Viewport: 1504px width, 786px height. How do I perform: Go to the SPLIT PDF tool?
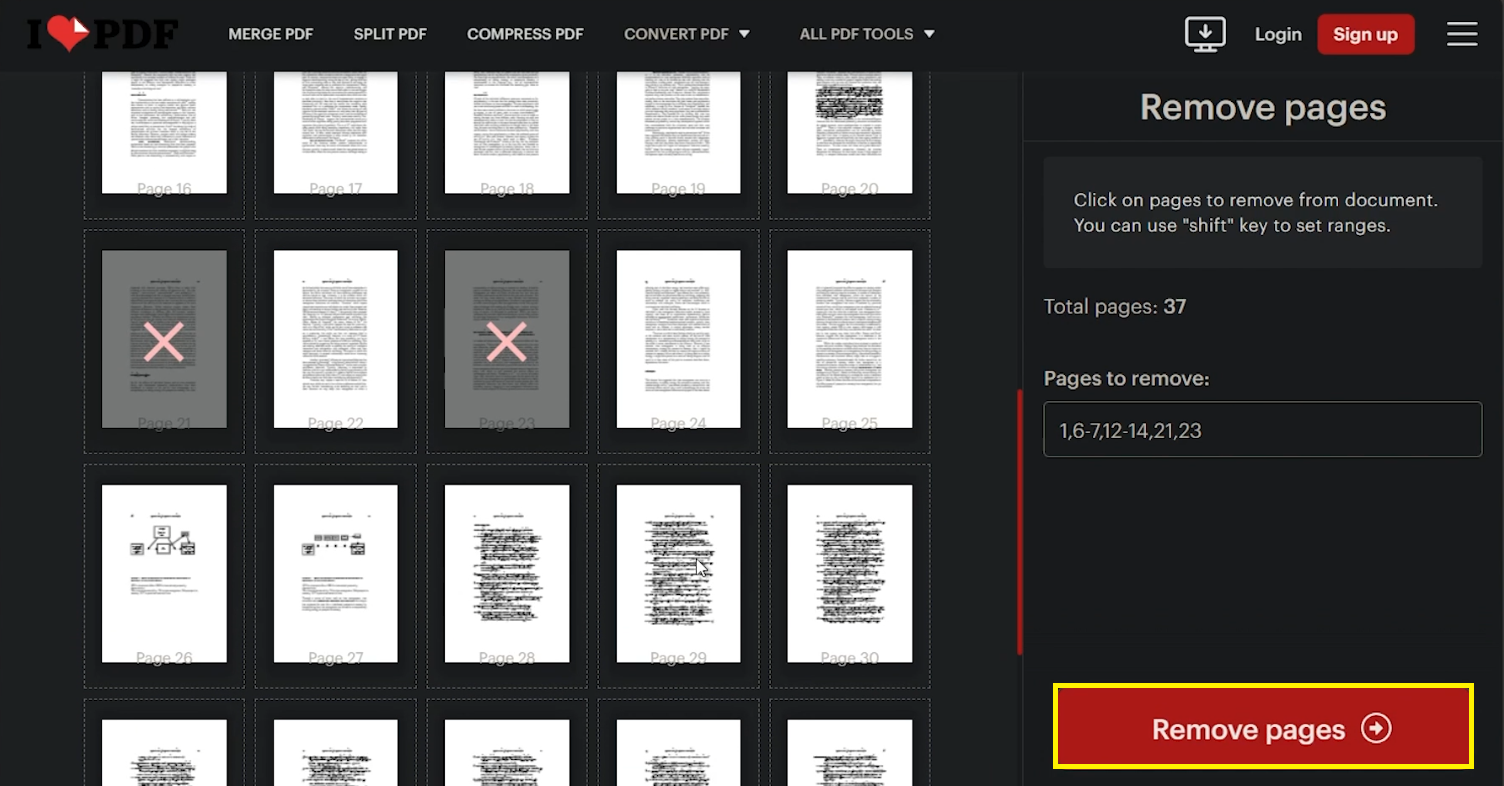(390, 33)
